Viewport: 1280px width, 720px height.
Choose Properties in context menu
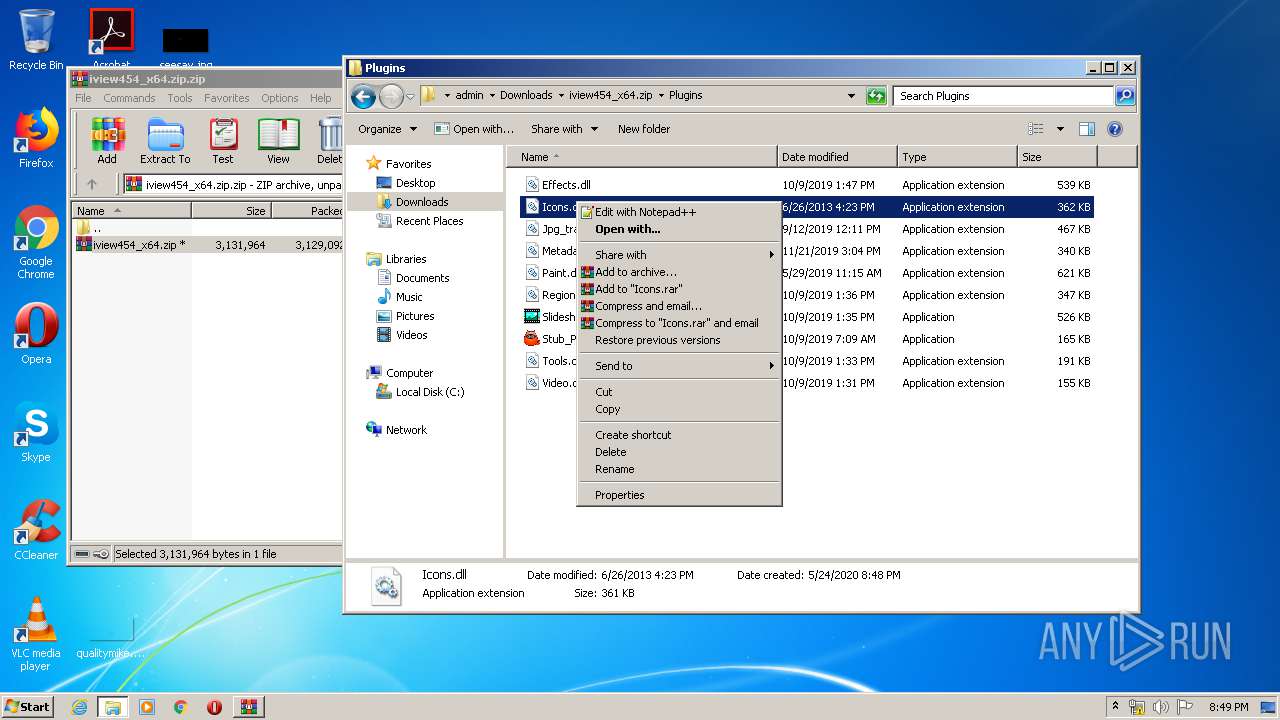tap(679, 495)
